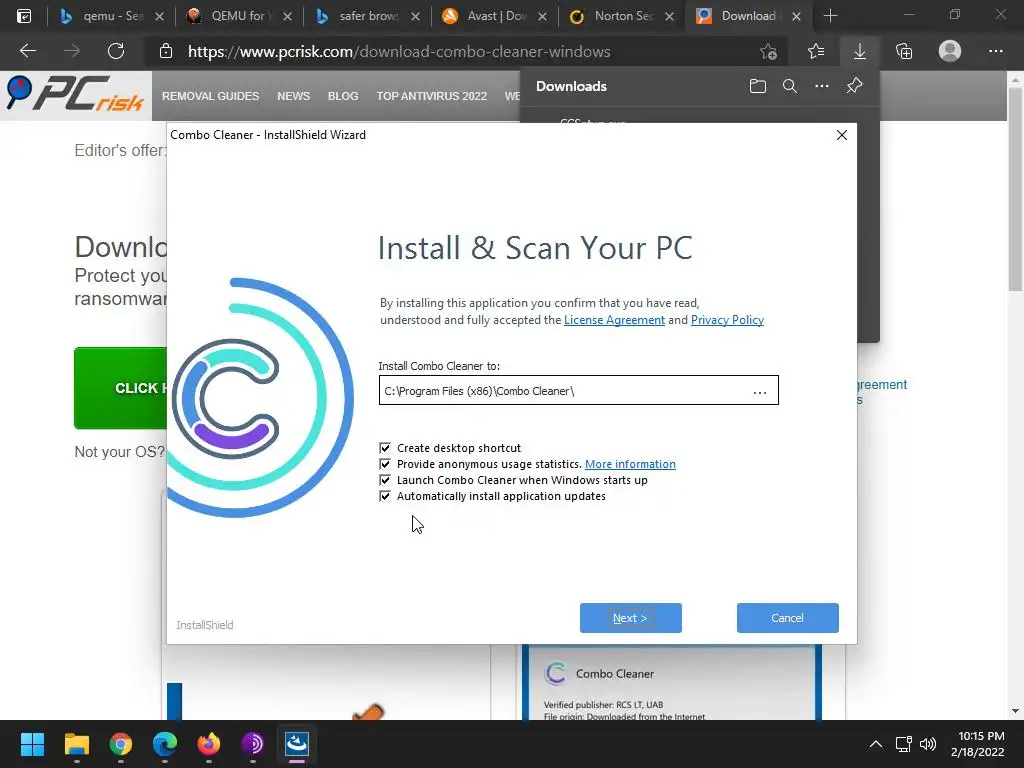The height and width of the screenshot is (768, 1024).
Task: Open the Privacy Policy link
Action: pos(727,320)
